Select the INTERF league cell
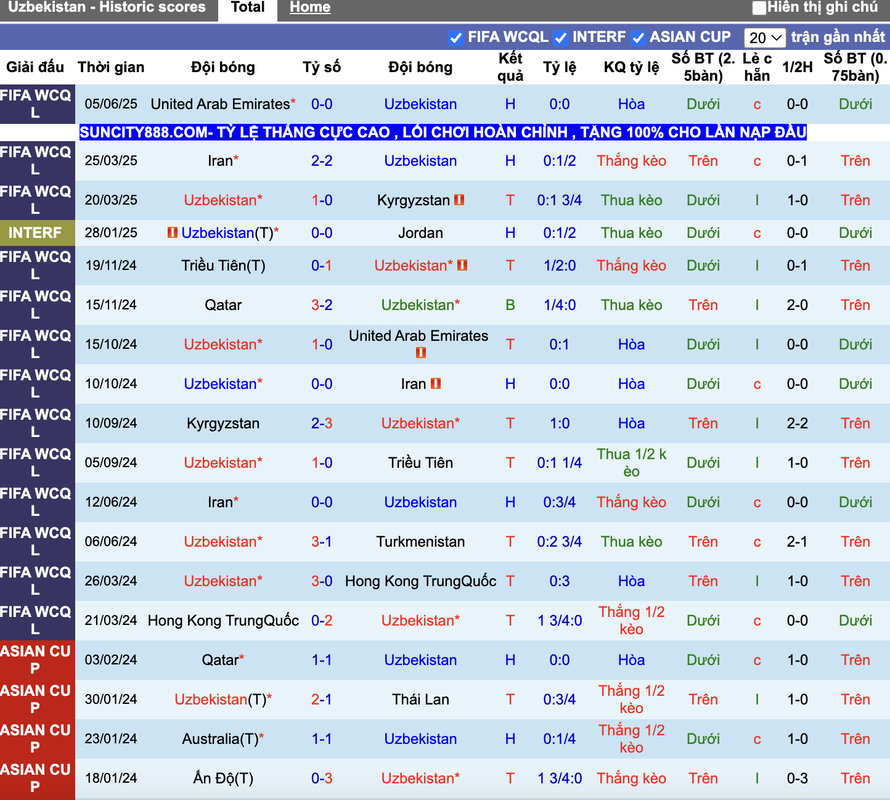 (37, 233)
